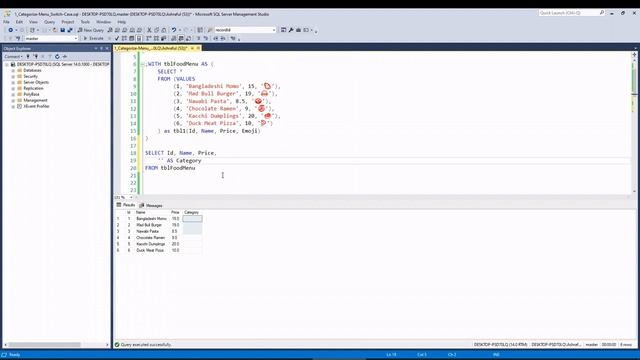Screen dimensions: 640x360
Task: Click the Bangladeshi Momo result cell
Action: (x=151, y=219)
